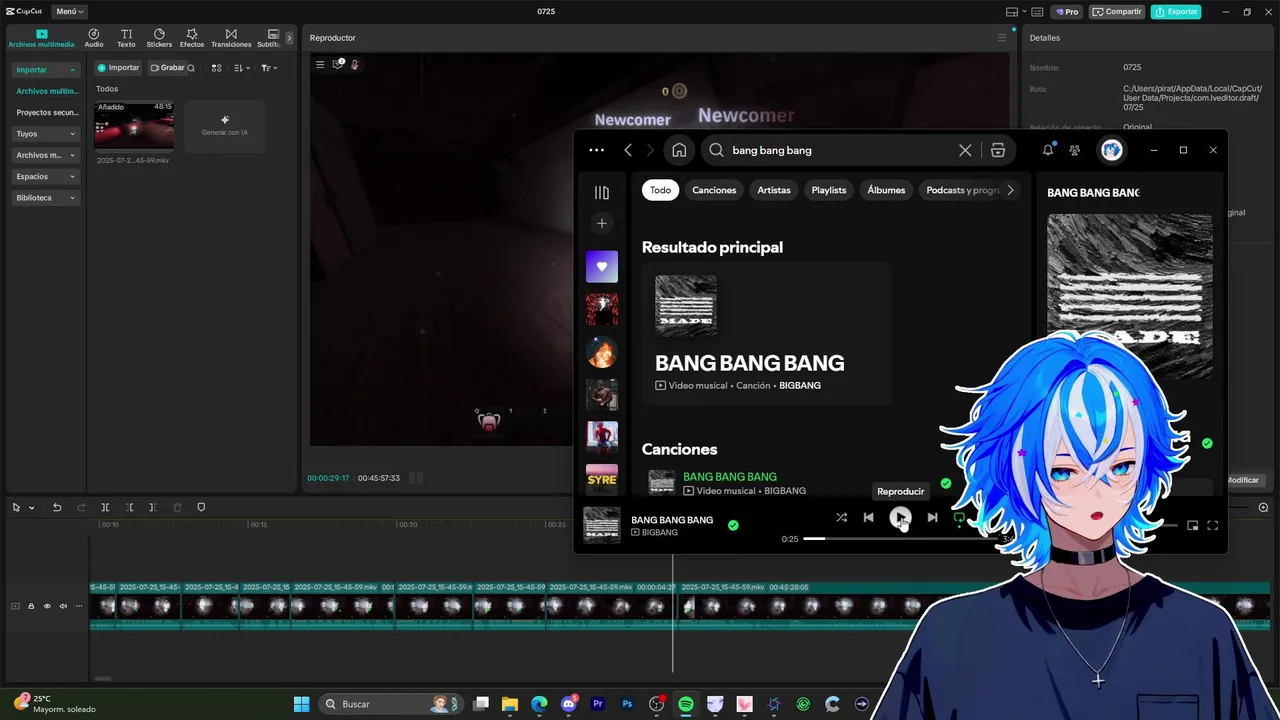Open the Spotify browse icon
The image size is (1280, 720).
(x=998, y=150)
